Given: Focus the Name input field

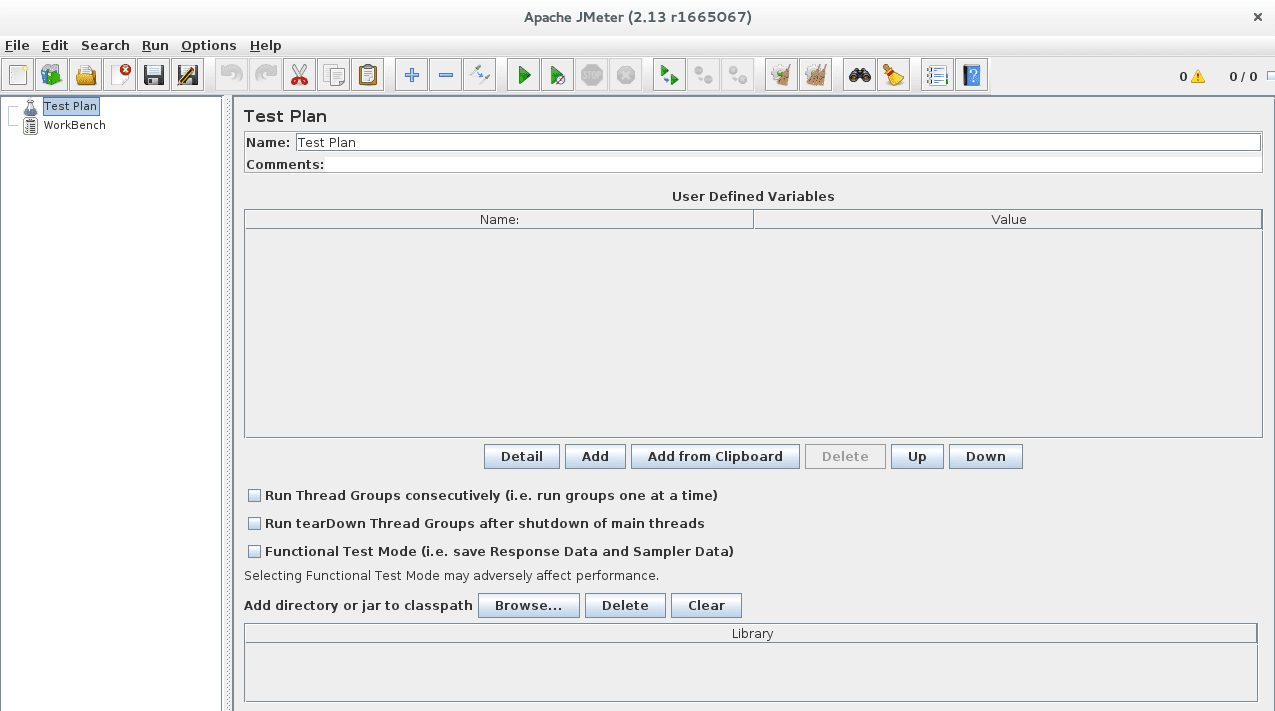Looking at the screenshot, I should click(778, 142).
